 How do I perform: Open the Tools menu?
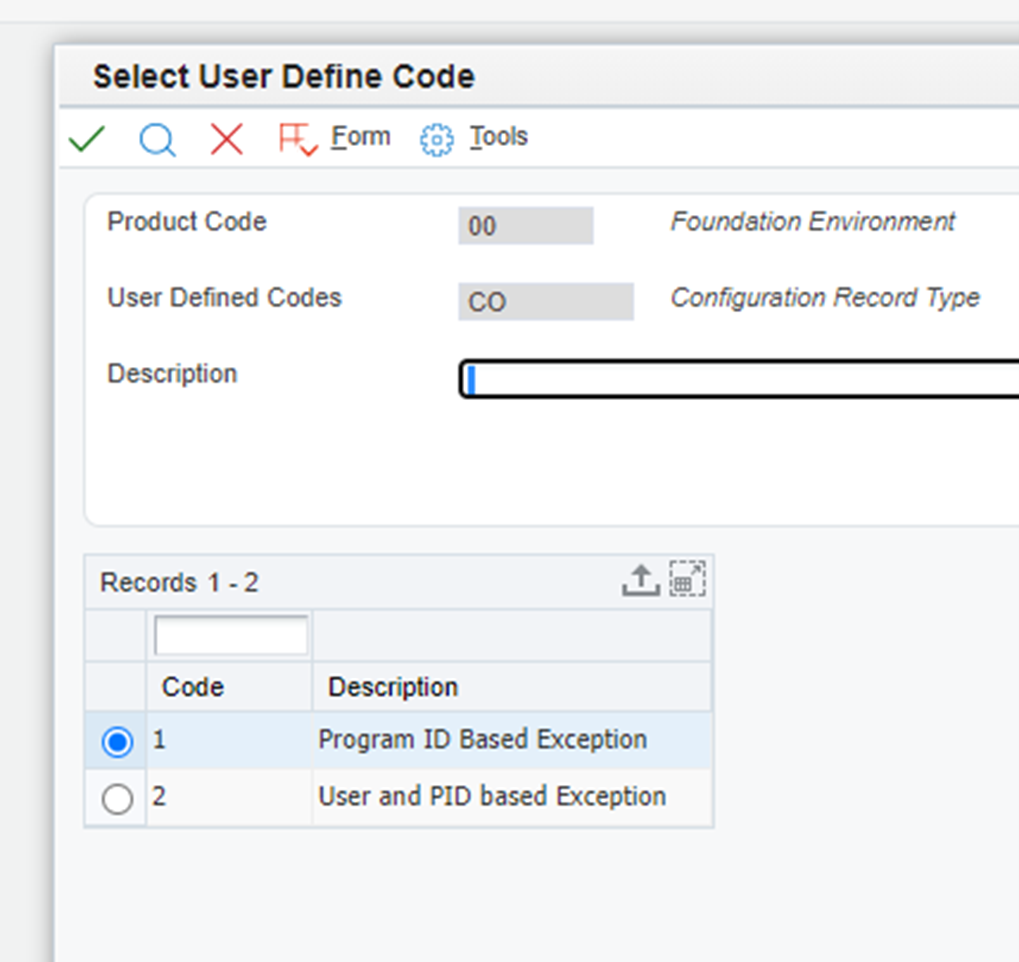click(x=498, y=136)
